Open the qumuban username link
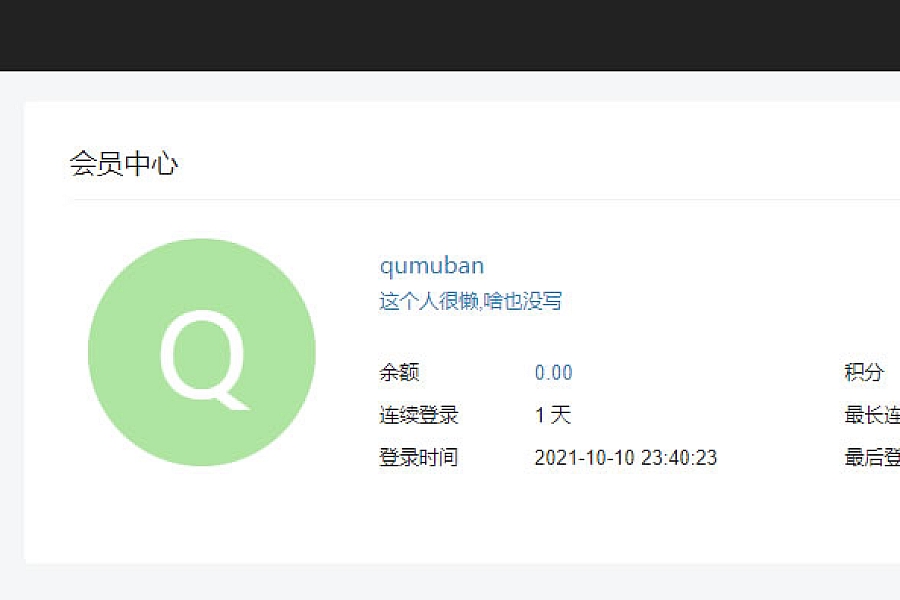The image size is (900, 600). click(432, 266)
